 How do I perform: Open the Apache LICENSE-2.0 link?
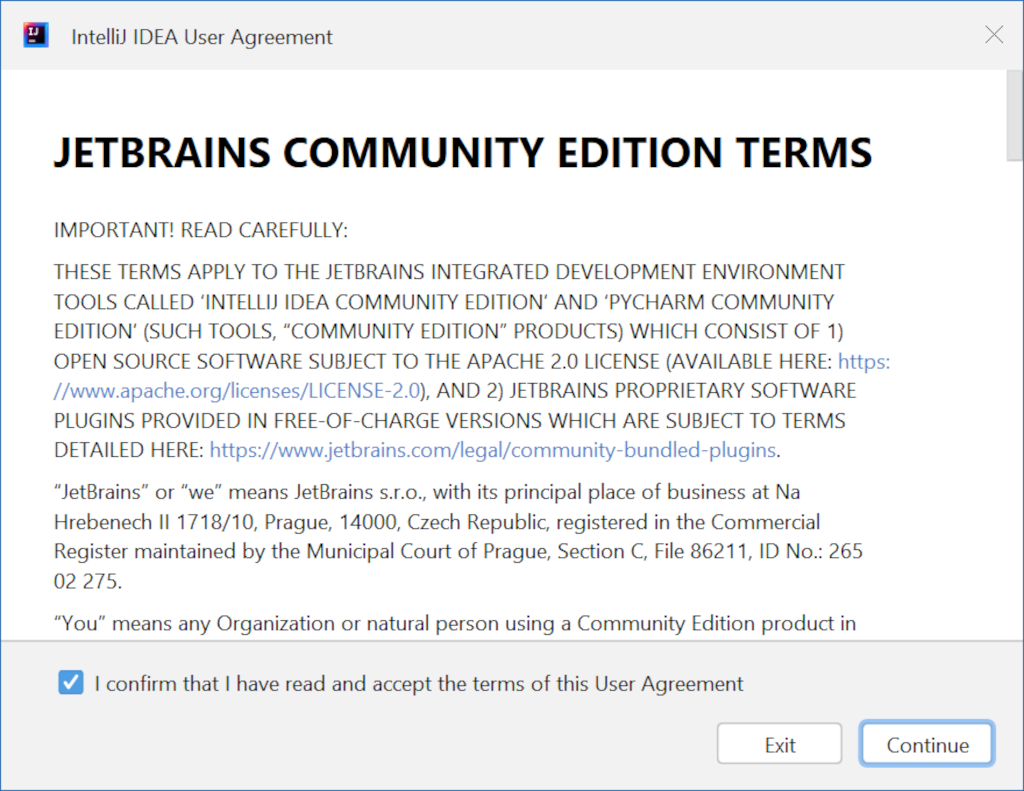click(x=237, y=391)
